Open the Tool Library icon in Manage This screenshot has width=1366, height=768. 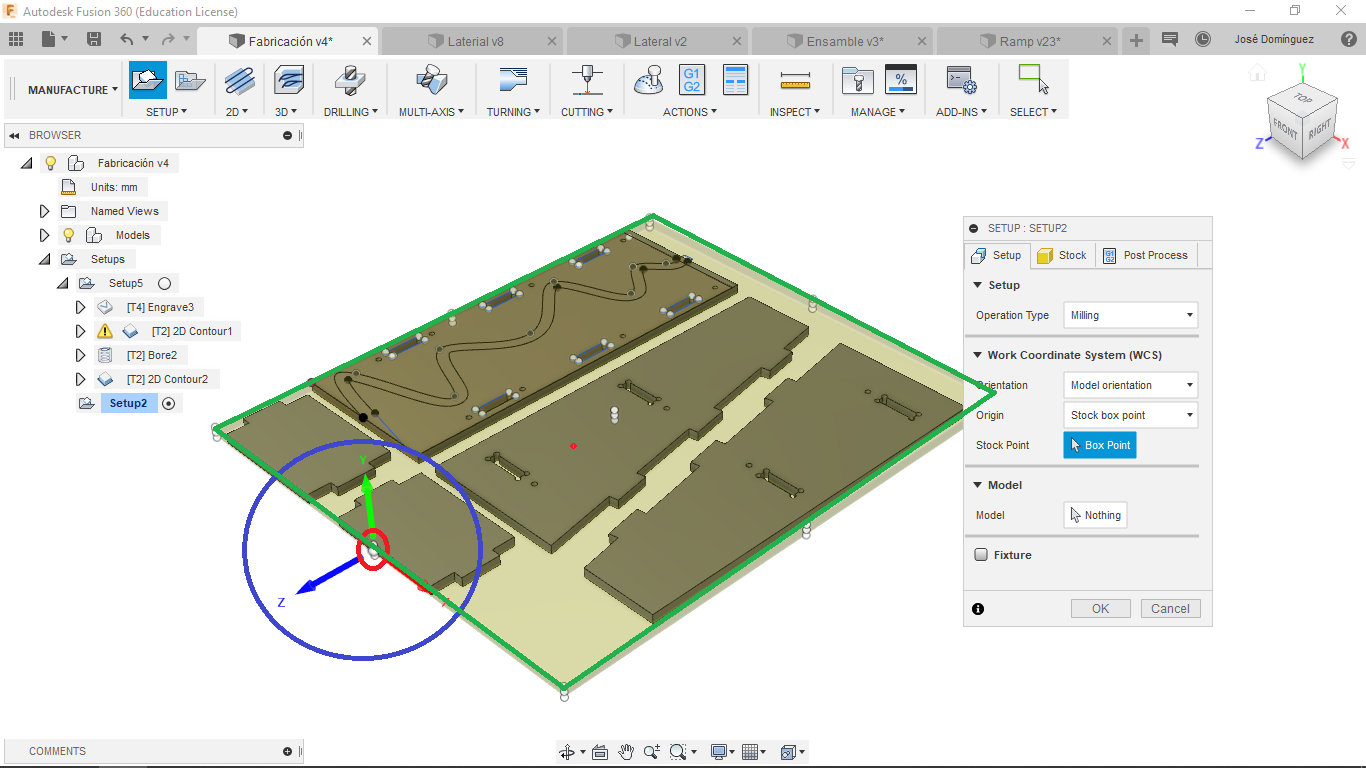(x=857, y=80)
